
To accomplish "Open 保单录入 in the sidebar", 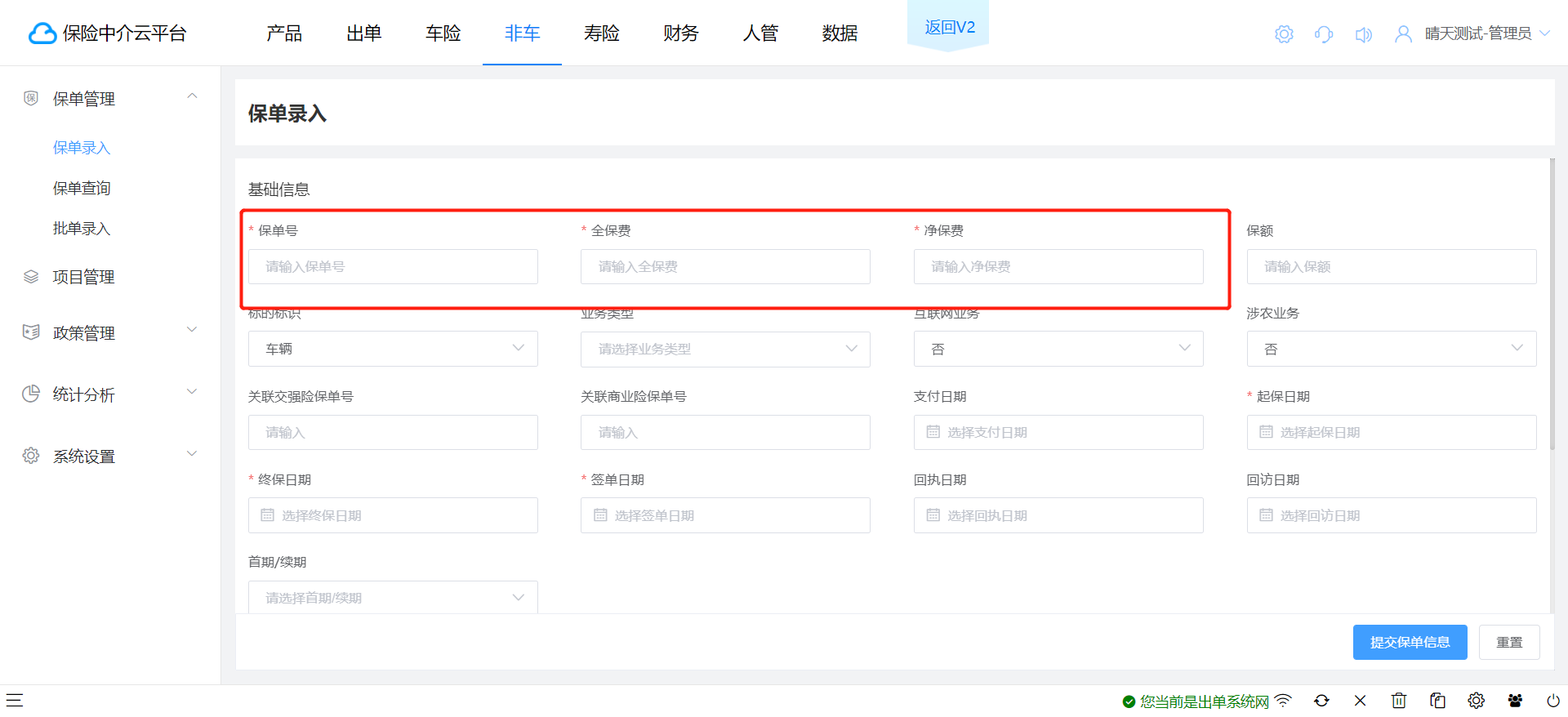I will point(82,148).
